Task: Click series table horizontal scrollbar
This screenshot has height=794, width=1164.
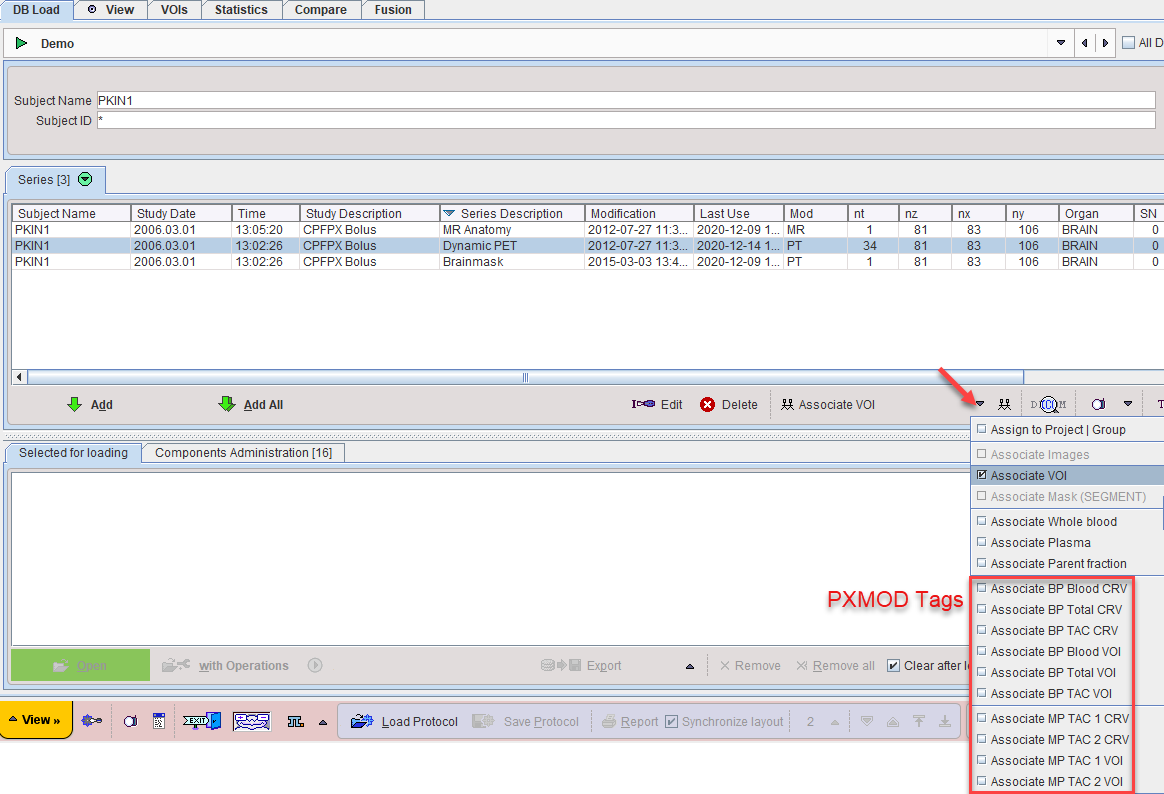Action: pos(525,377)
